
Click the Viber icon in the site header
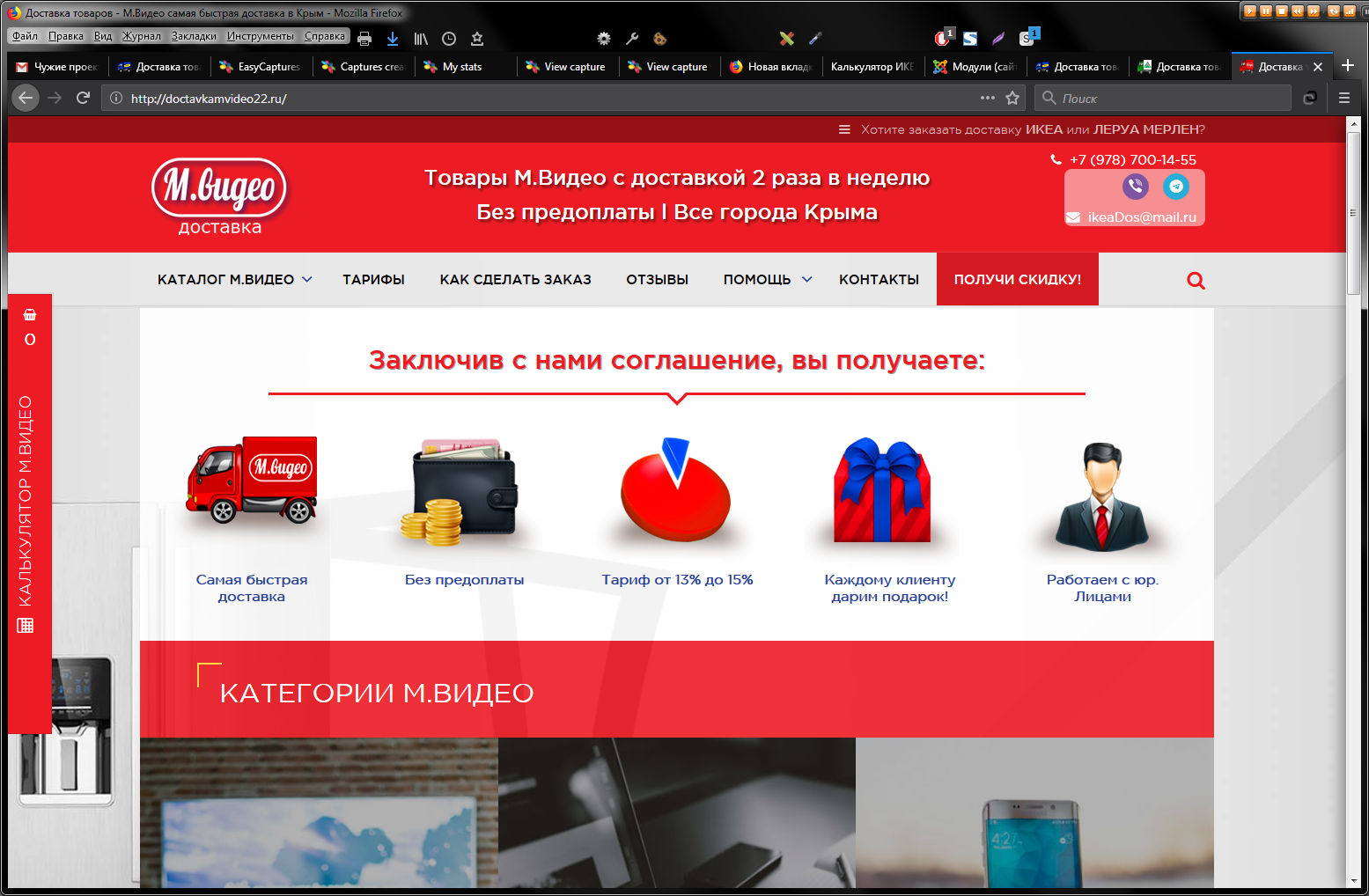(x=1136, y=187)
